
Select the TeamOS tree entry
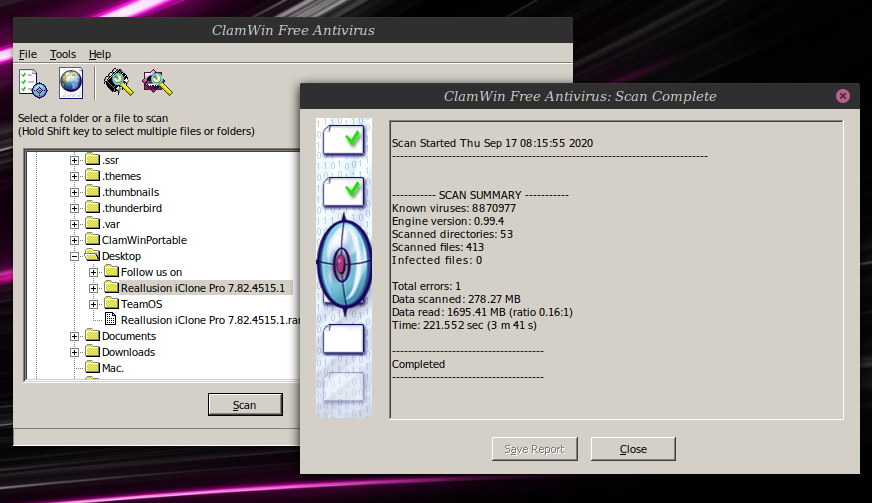pos(141,304)
